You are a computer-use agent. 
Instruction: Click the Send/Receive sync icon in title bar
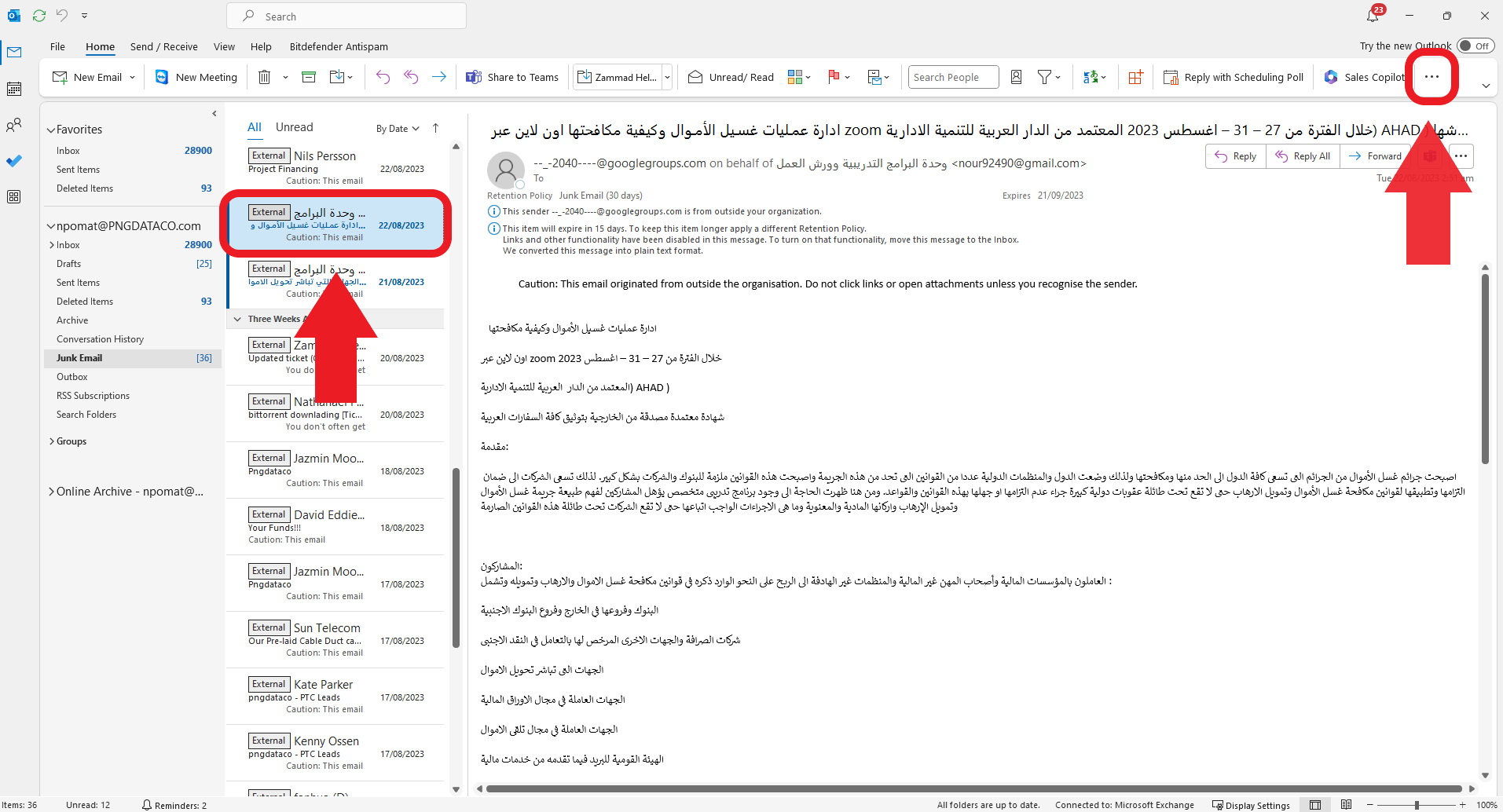pos(39,15)
